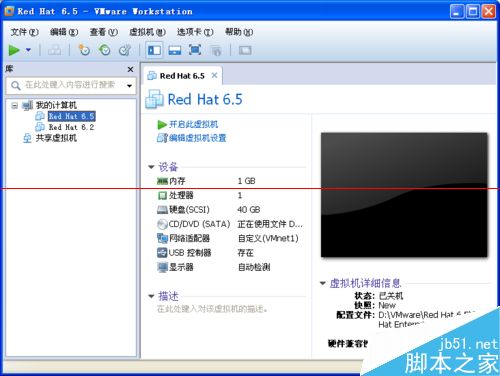Click the 内存 memory device icon
The width and height of the screenshot is (500, 376).
point(162,181)
